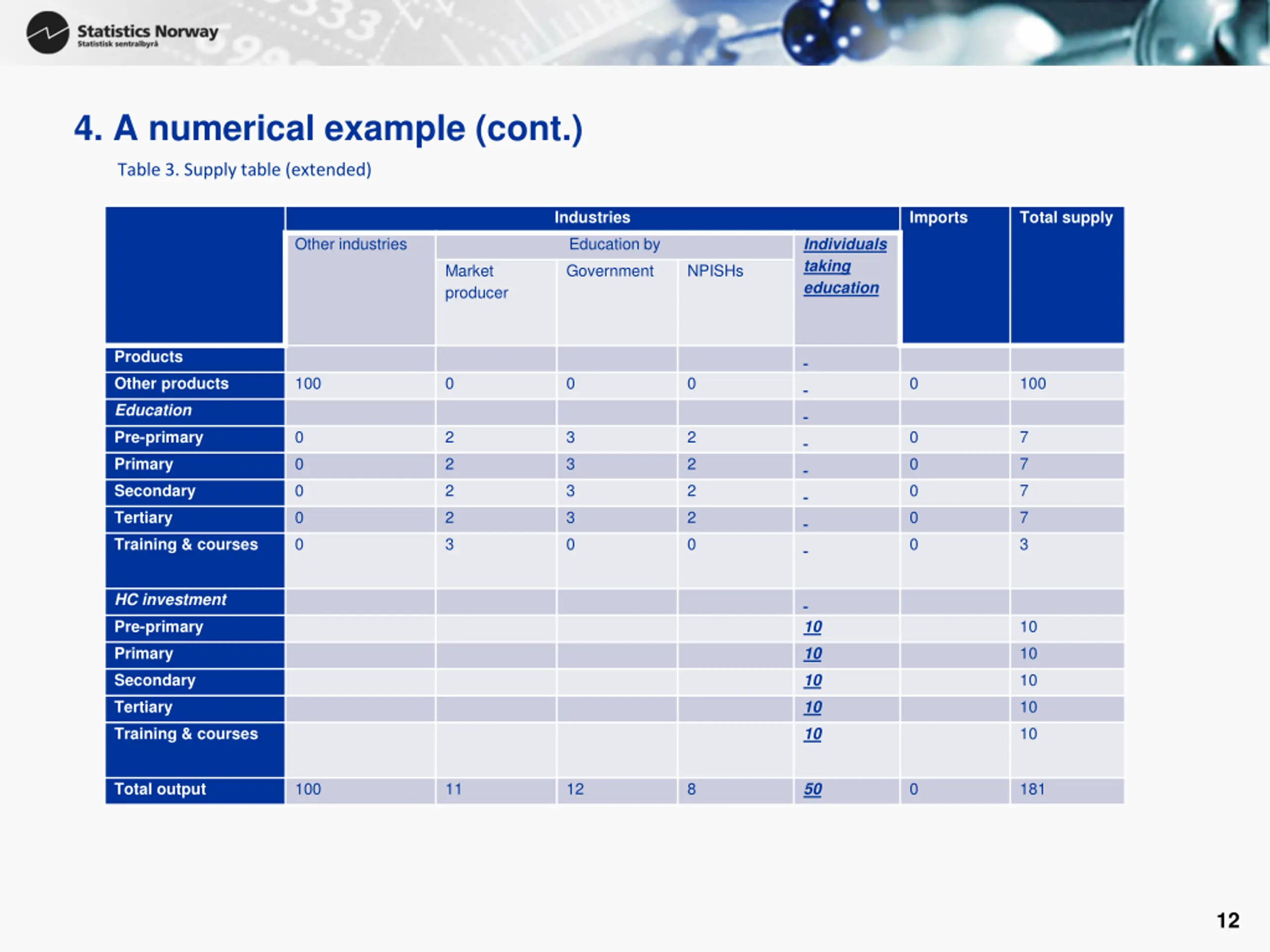The width and height of the screenshot is (1270, 952).
Task: Click the 181 total supply value
Action: 1032,789
